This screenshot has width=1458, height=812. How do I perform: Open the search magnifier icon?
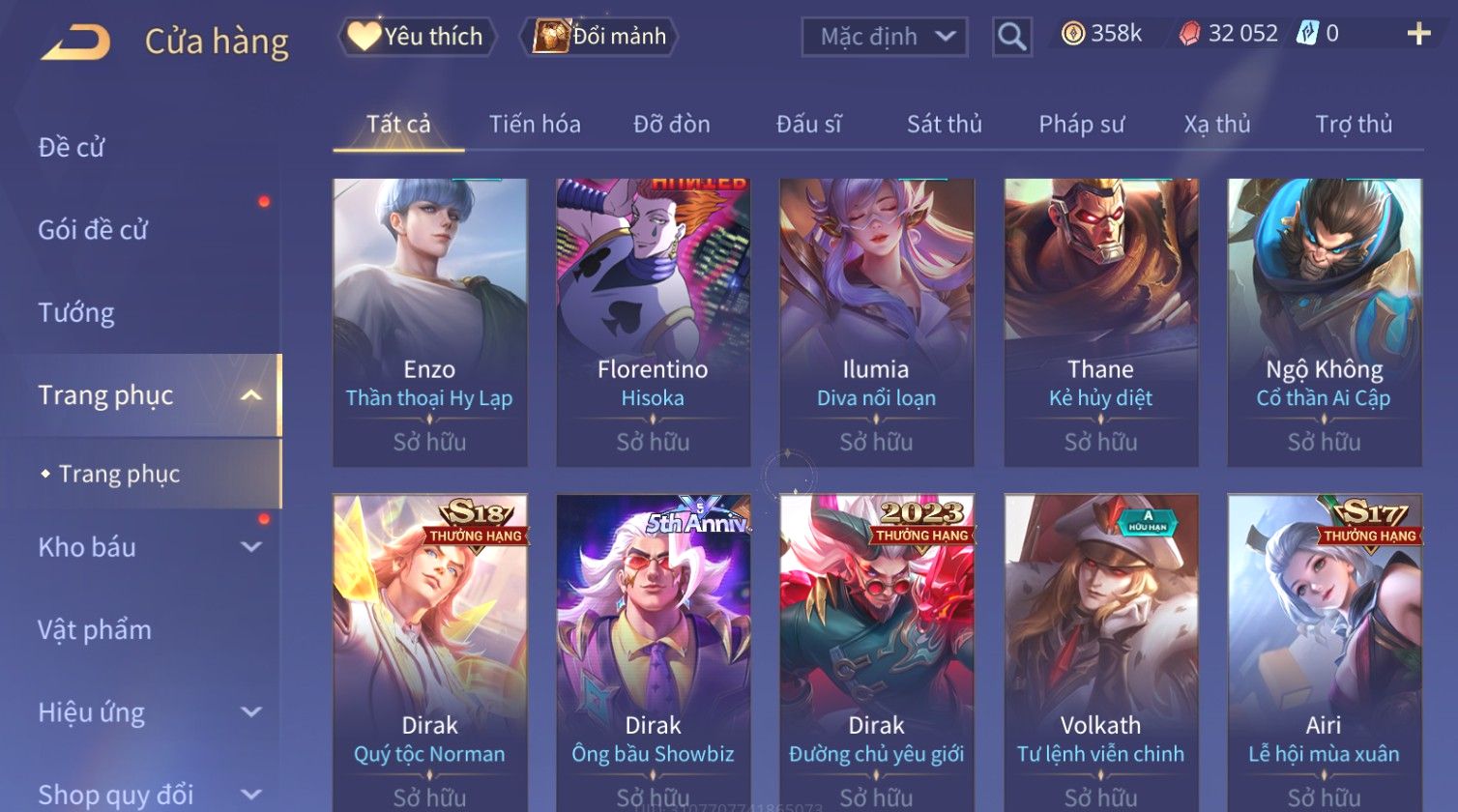pyautogui.click(x=1012, y=37)
